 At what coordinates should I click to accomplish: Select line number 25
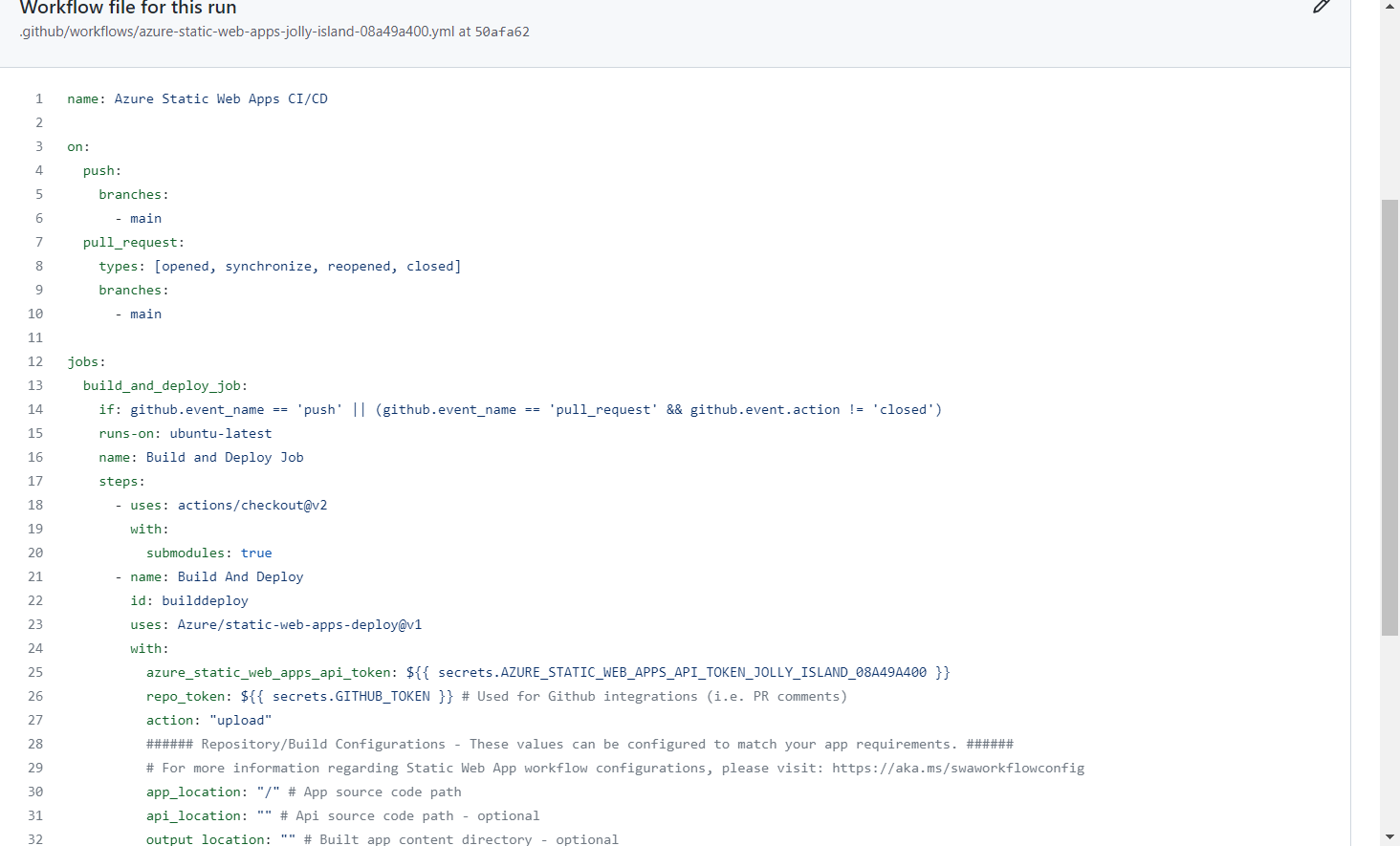click(x=34, y=672)
